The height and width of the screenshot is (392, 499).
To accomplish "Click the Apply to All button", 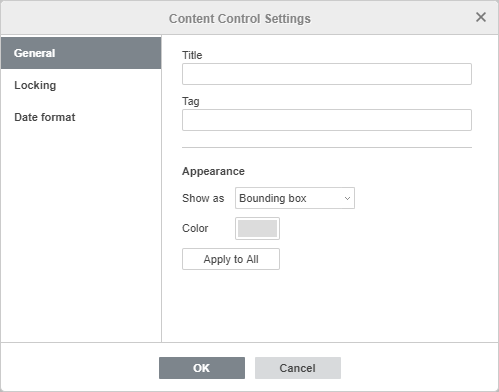I will pyautogui.click(x=231, y=259).
